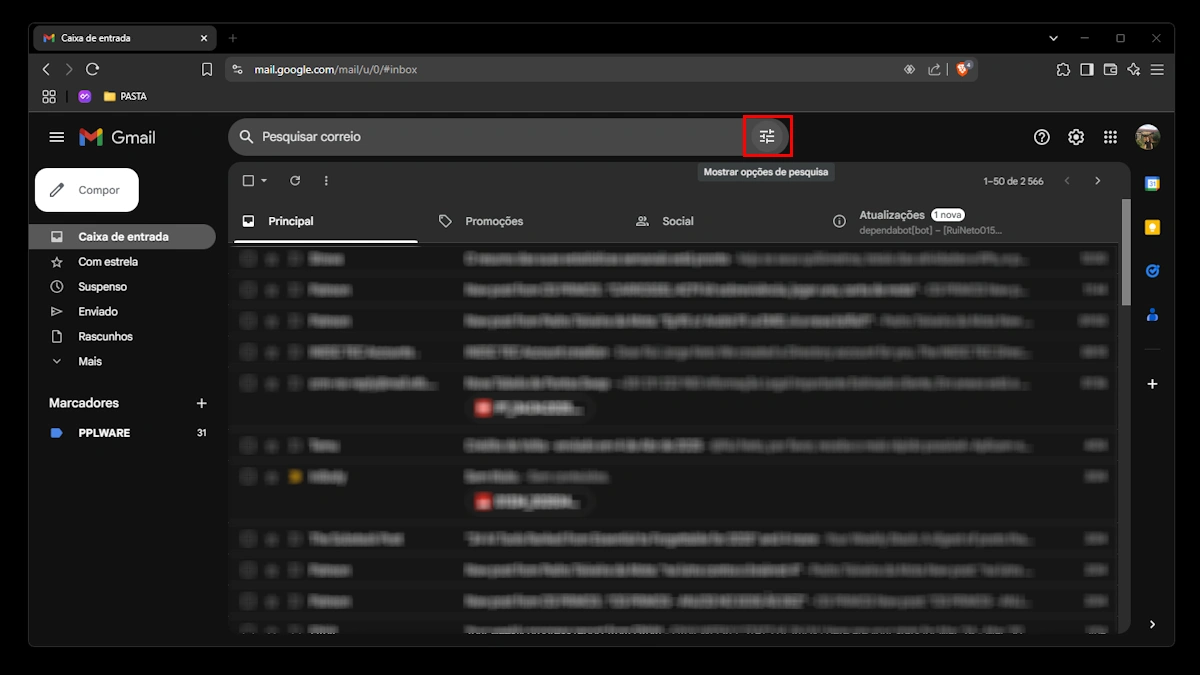The width and height of the screenshot is (1200, 675).
Task: Expand the Mais section in sidebar
Action: coord(90,361)
